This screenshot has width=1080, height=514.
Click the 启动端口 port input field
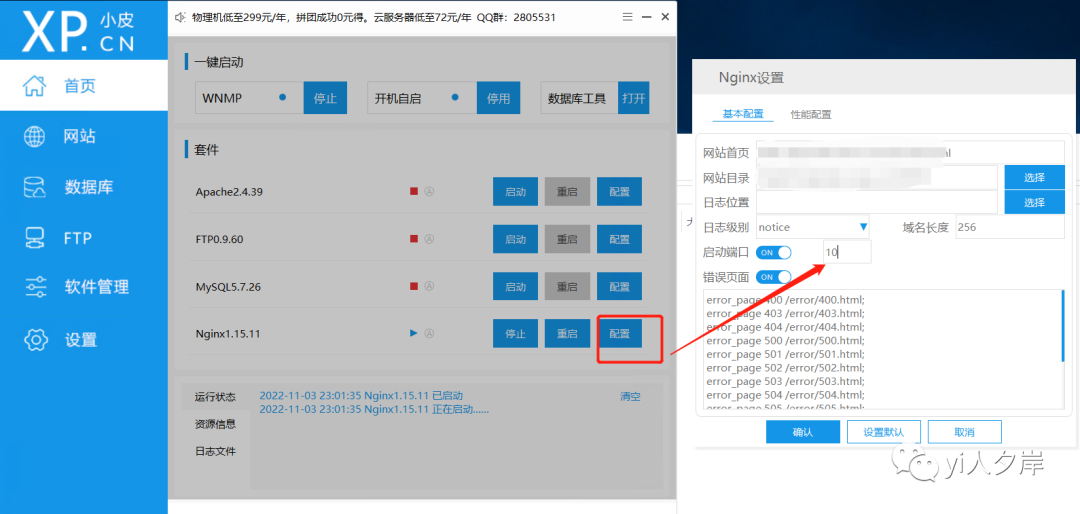pos(847,252)
